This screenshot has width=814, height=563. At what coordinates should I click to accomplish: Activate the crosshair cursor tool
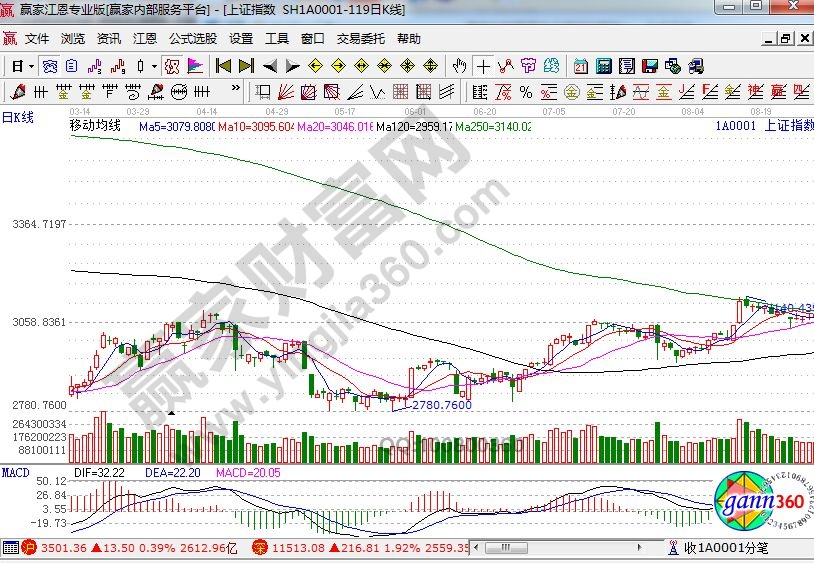484,66
